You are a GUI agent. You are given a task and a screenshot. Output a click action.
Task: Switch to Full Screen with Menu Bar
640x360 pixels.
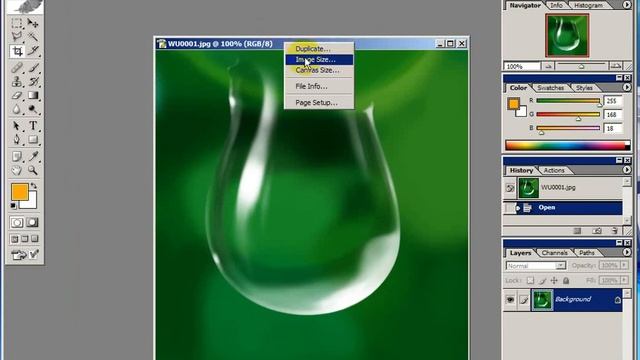[x=24, y=238]
